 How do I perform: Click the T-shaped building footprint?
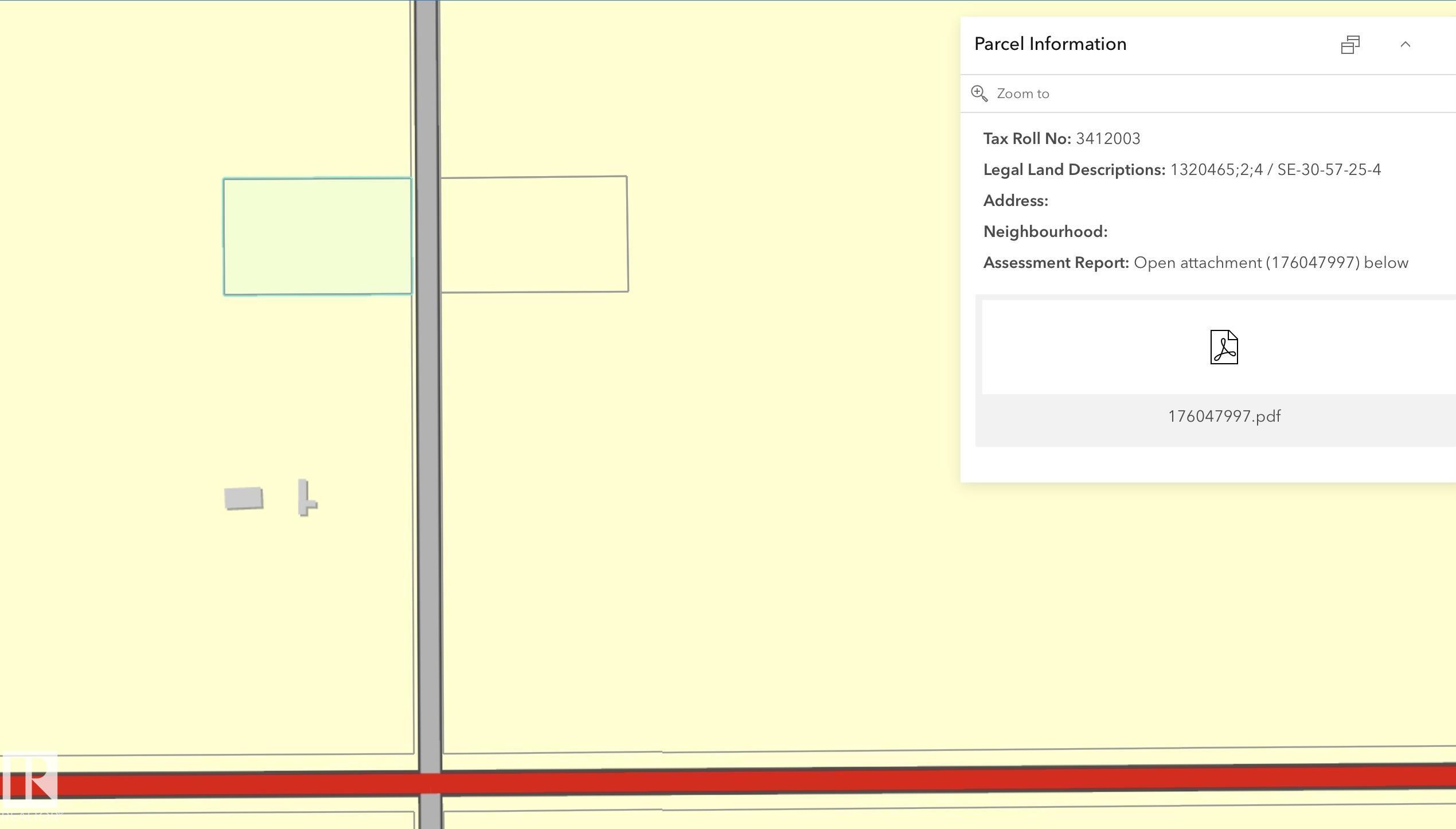point(305,498)
